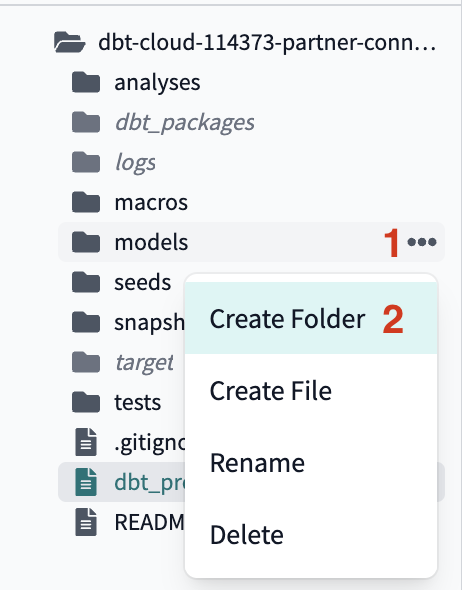The height and width of the screenshot is (590, 462).
Task: Click the README file icon
Action: click(x=86, y=522)
